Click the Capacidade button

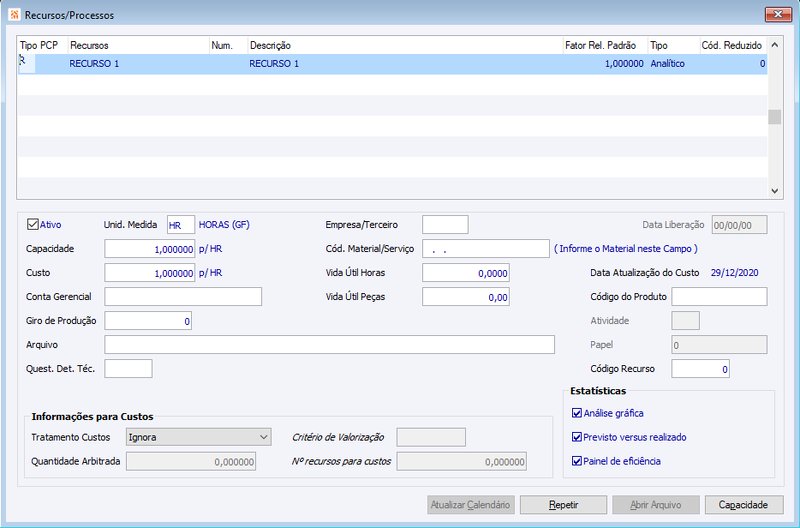click(743, 505)
